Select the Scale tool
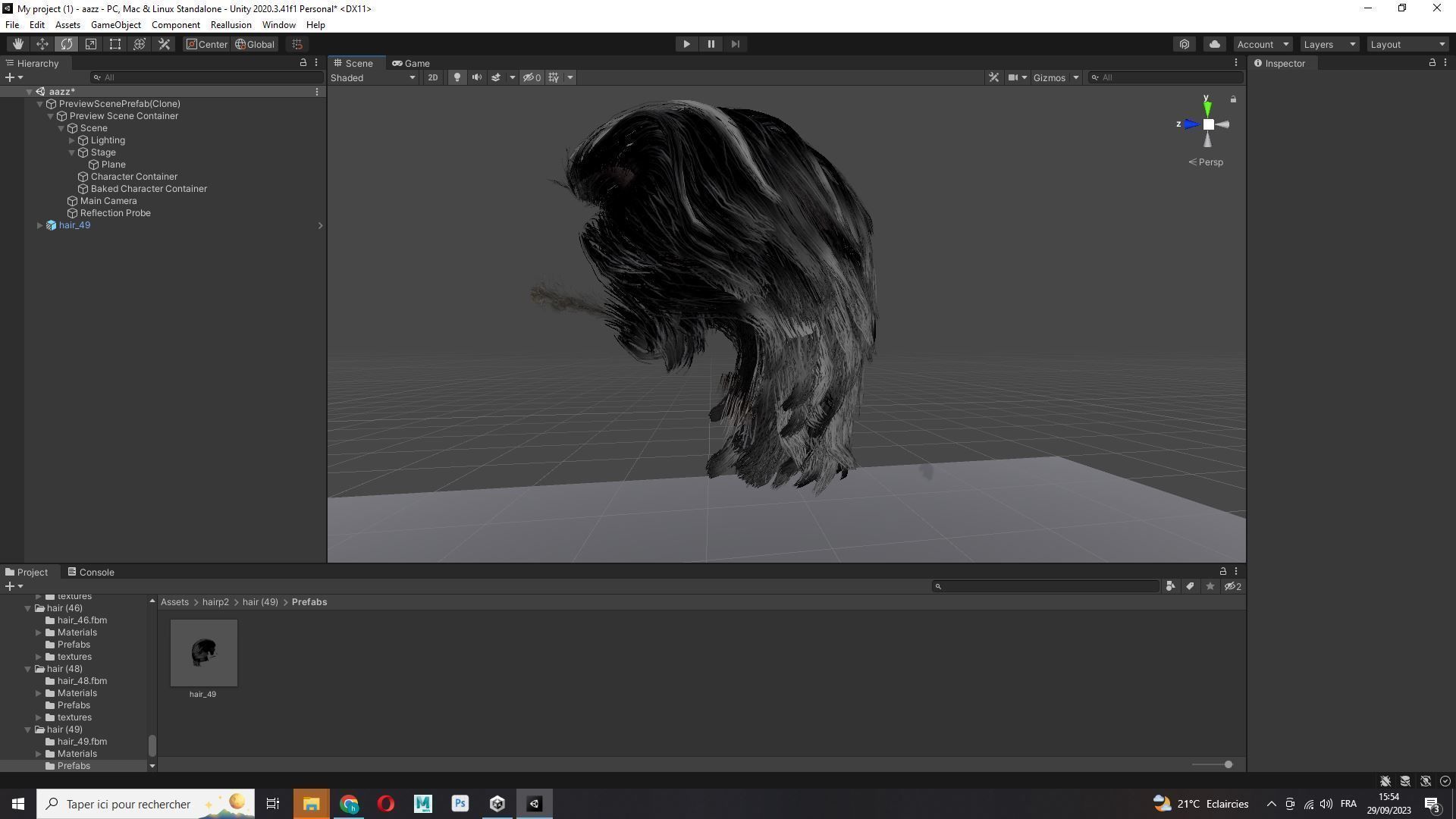This screenshot has height=819, width=1456. [91, 44]
